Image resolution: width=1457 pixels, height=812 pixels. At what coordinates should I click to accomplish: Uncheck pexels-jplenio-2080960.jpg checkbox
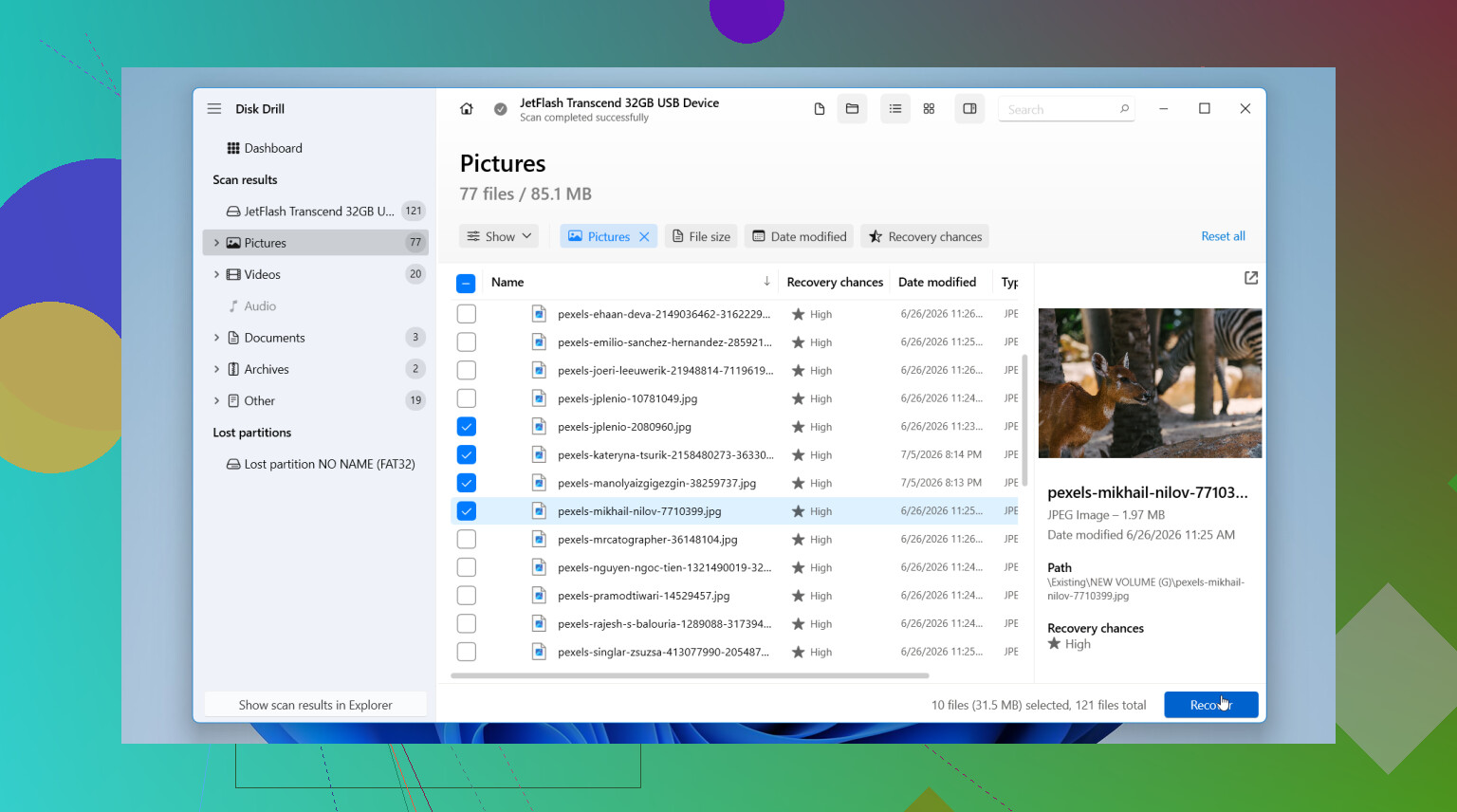click(466, 427)
